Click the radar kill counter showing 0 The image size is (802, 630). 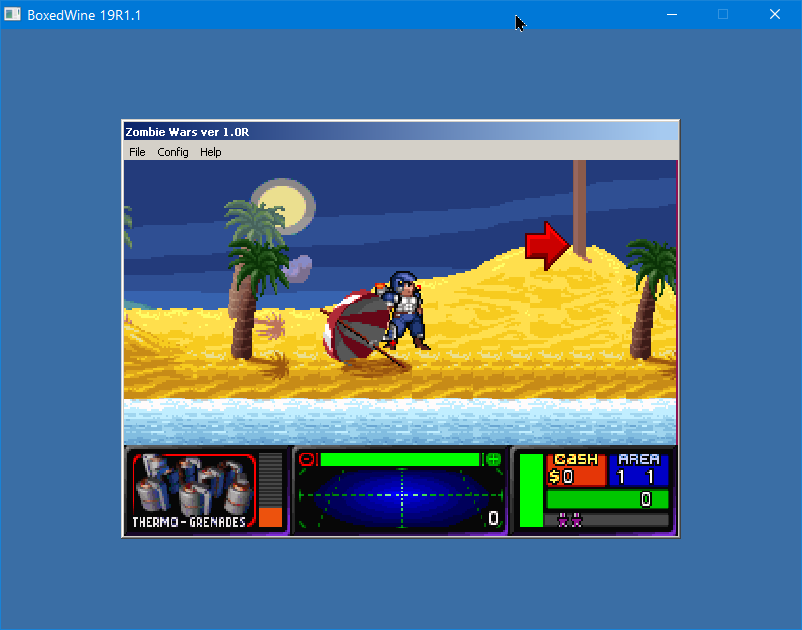(x=493, y=519)
